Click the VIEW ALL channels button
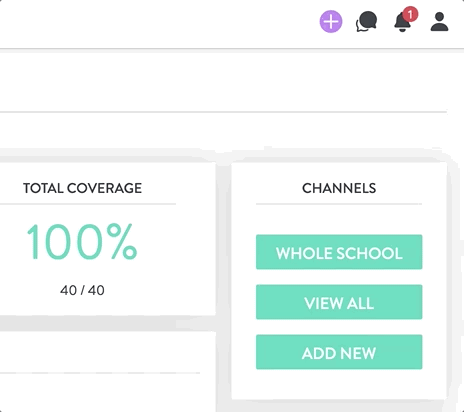464x412 pixels. click(339, 302)
